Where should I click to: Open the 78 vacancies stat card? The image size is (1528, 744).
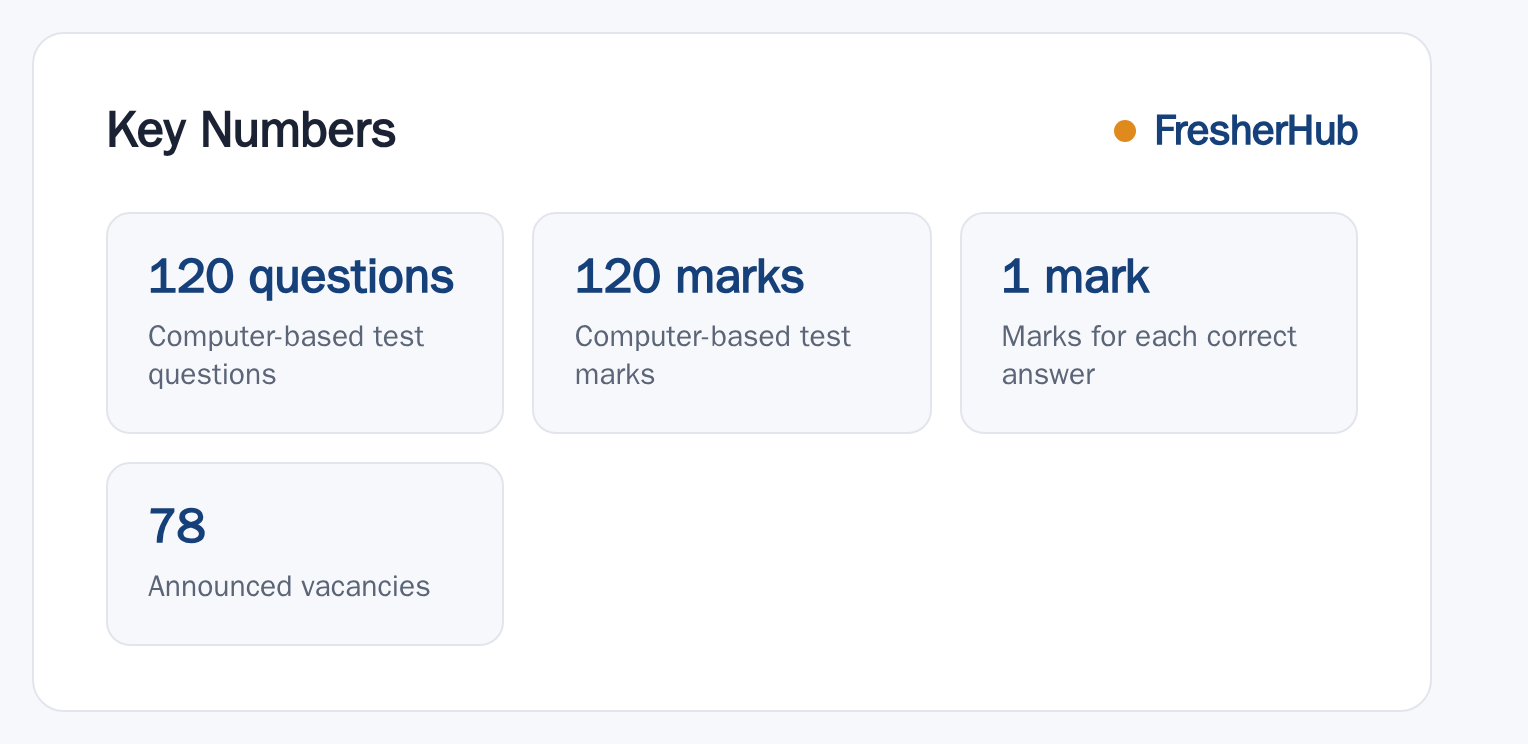pyautogui.click(x=305, y=554)
